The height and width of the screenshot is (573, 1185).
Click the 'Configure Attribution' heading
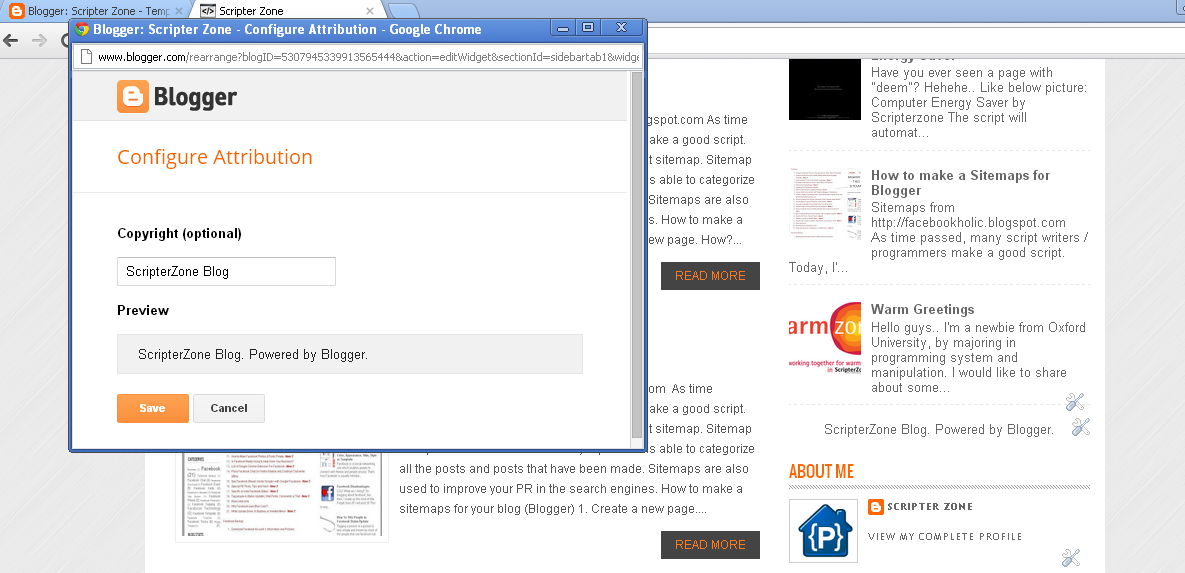pos(215,157)
